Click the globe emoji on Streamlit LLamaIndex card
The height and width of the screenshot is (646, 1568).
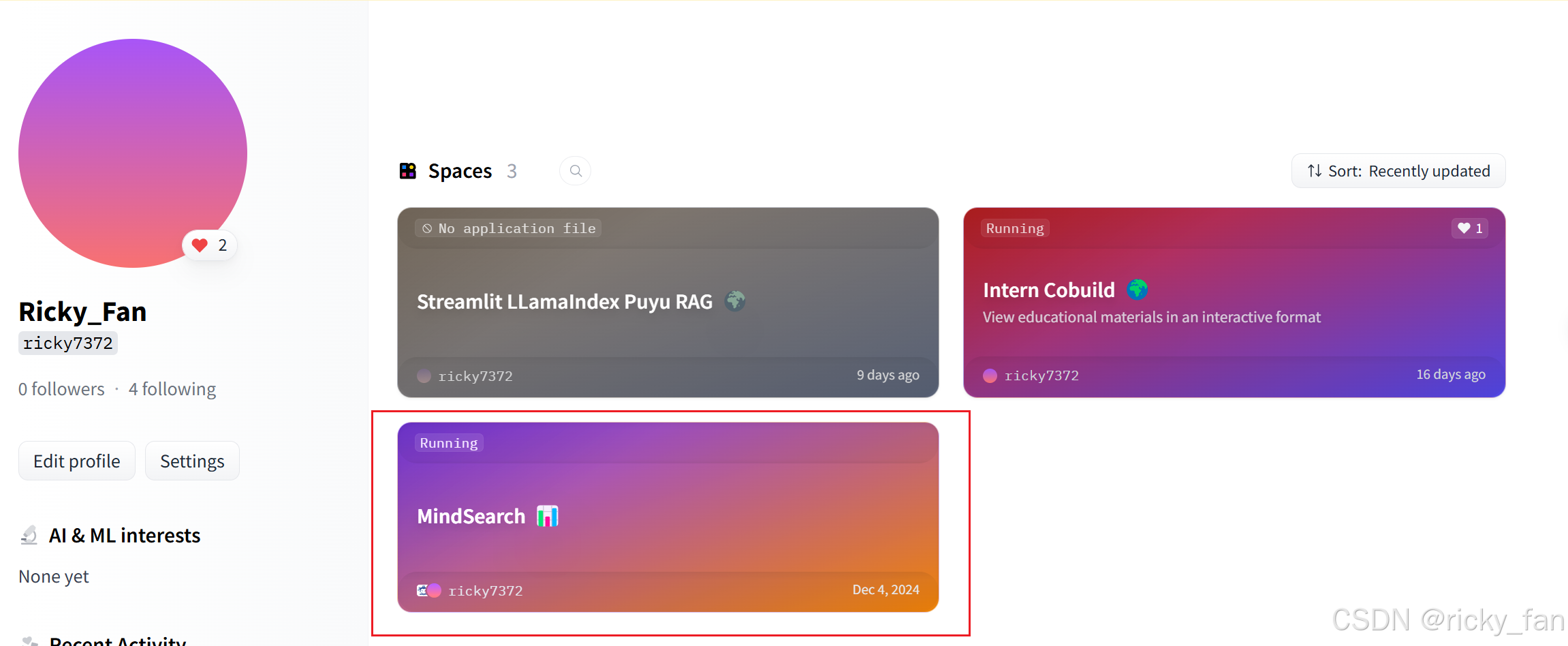[735, 301]
